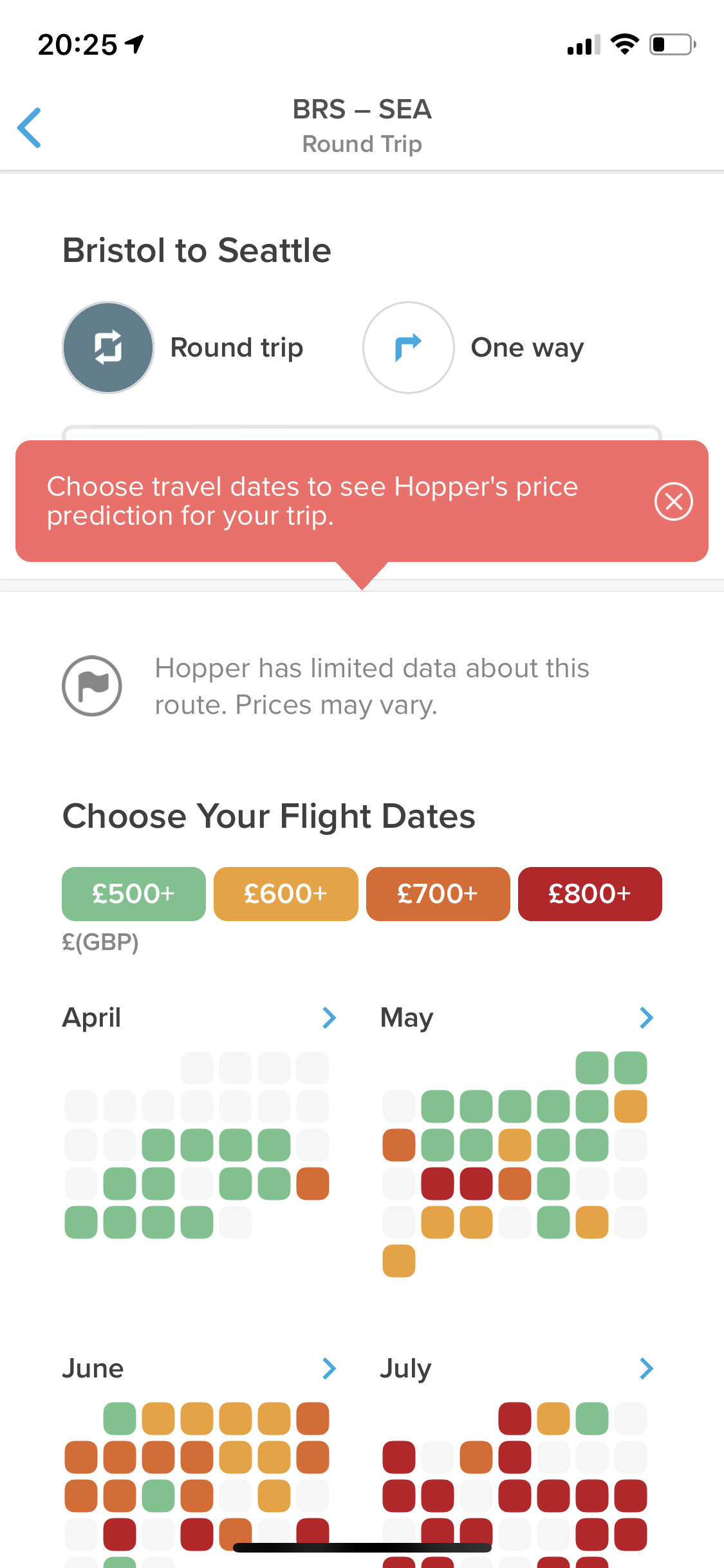Tap the red £800+ price legend

(x=589, y=894)
